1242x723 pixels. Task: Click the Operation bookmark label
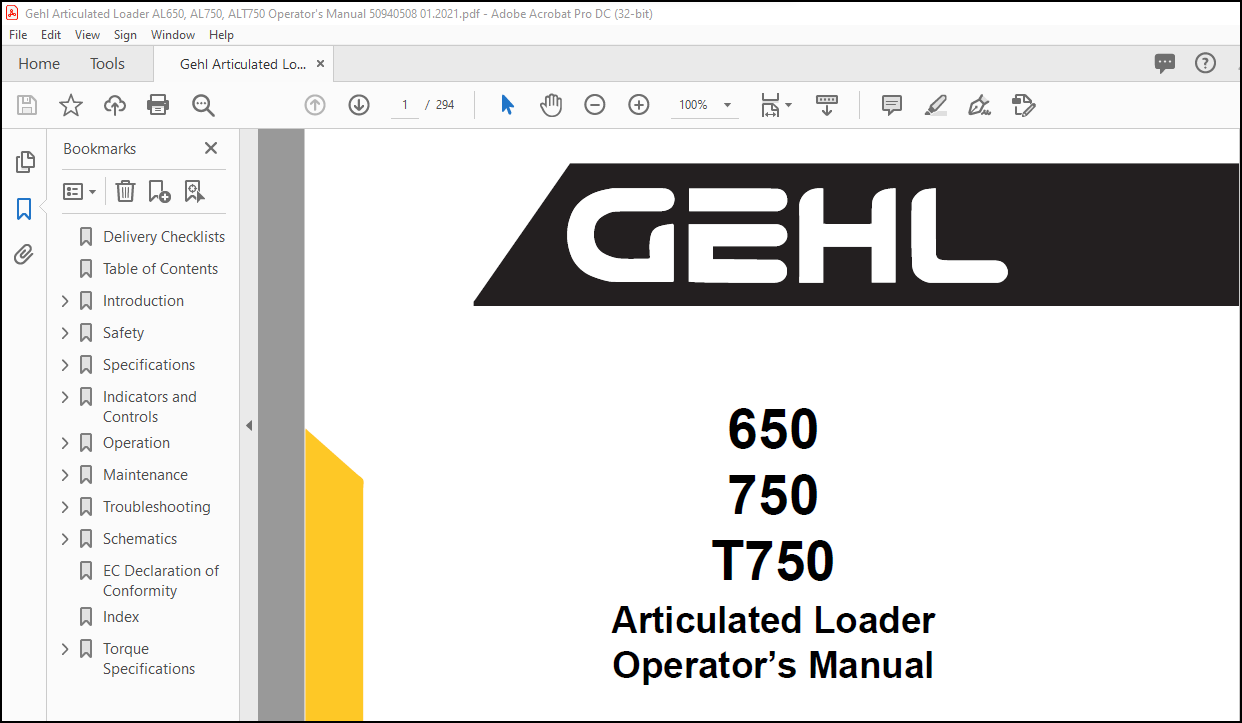[136, 443]
